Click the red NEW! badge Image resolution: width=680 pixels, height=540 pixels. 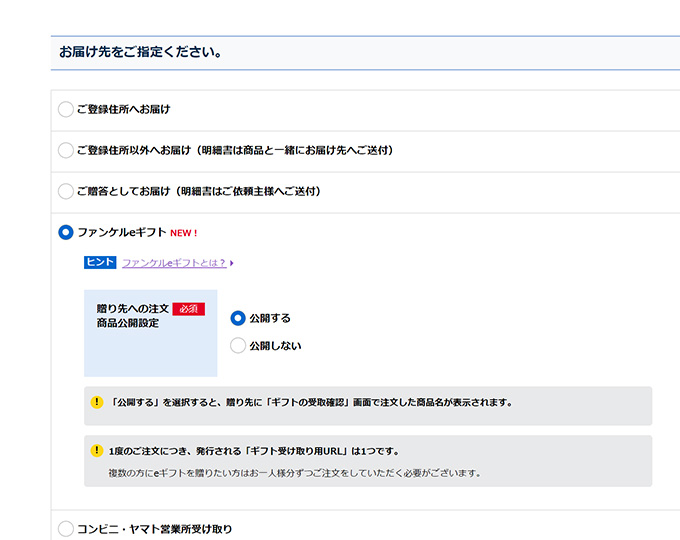[x=184, y=233]
